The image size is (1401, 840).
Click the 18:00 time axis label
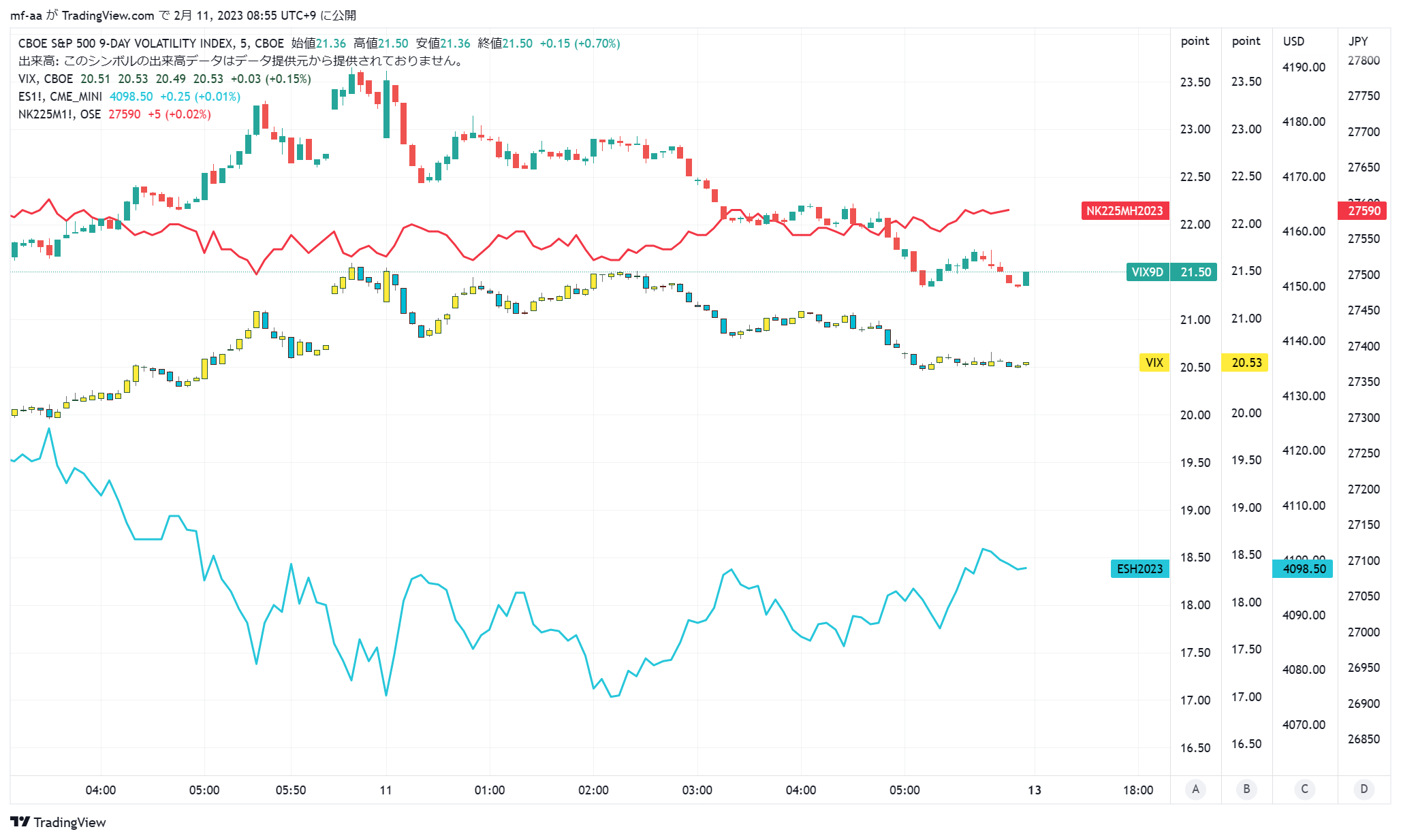coord(1138,790)
